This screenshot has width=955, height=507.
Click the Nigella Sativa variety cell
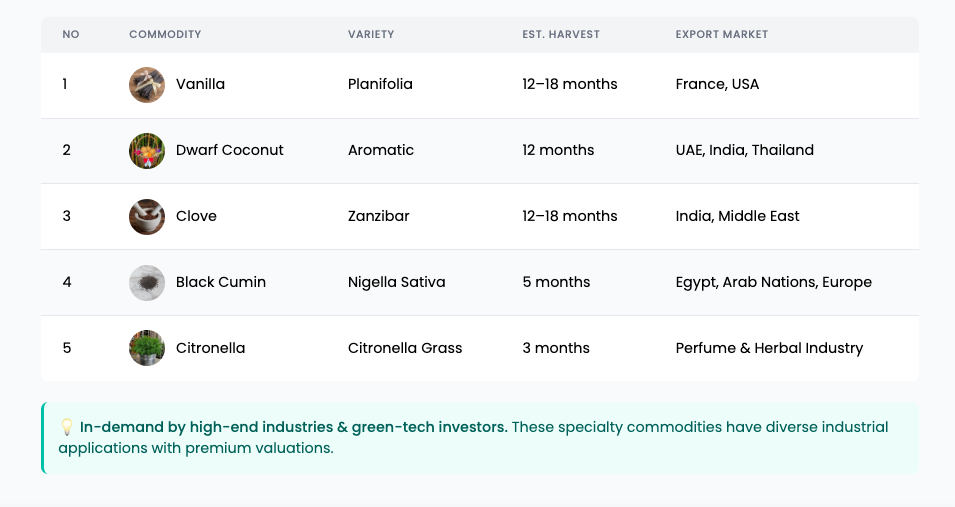(396, 282)
